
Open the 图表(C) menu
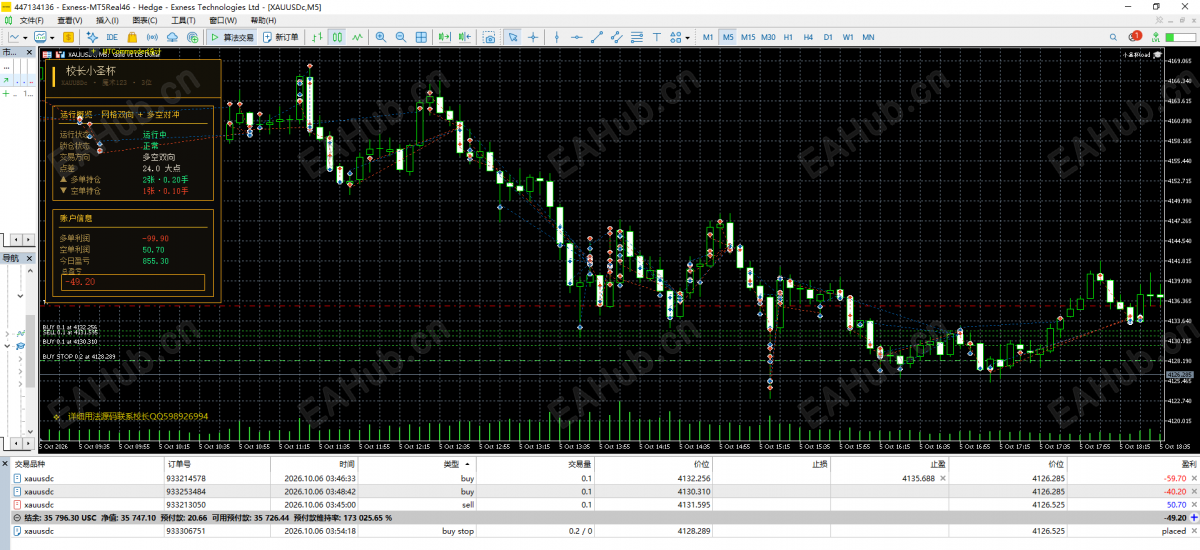pos(145,20)
